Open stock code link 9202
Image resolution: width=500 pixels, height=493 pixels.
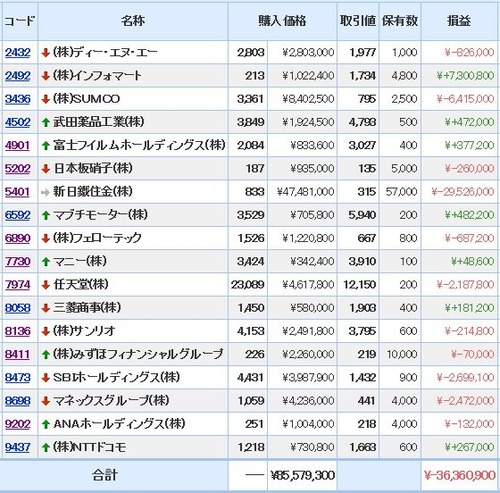pyautogui.click(x=17, y=424)
